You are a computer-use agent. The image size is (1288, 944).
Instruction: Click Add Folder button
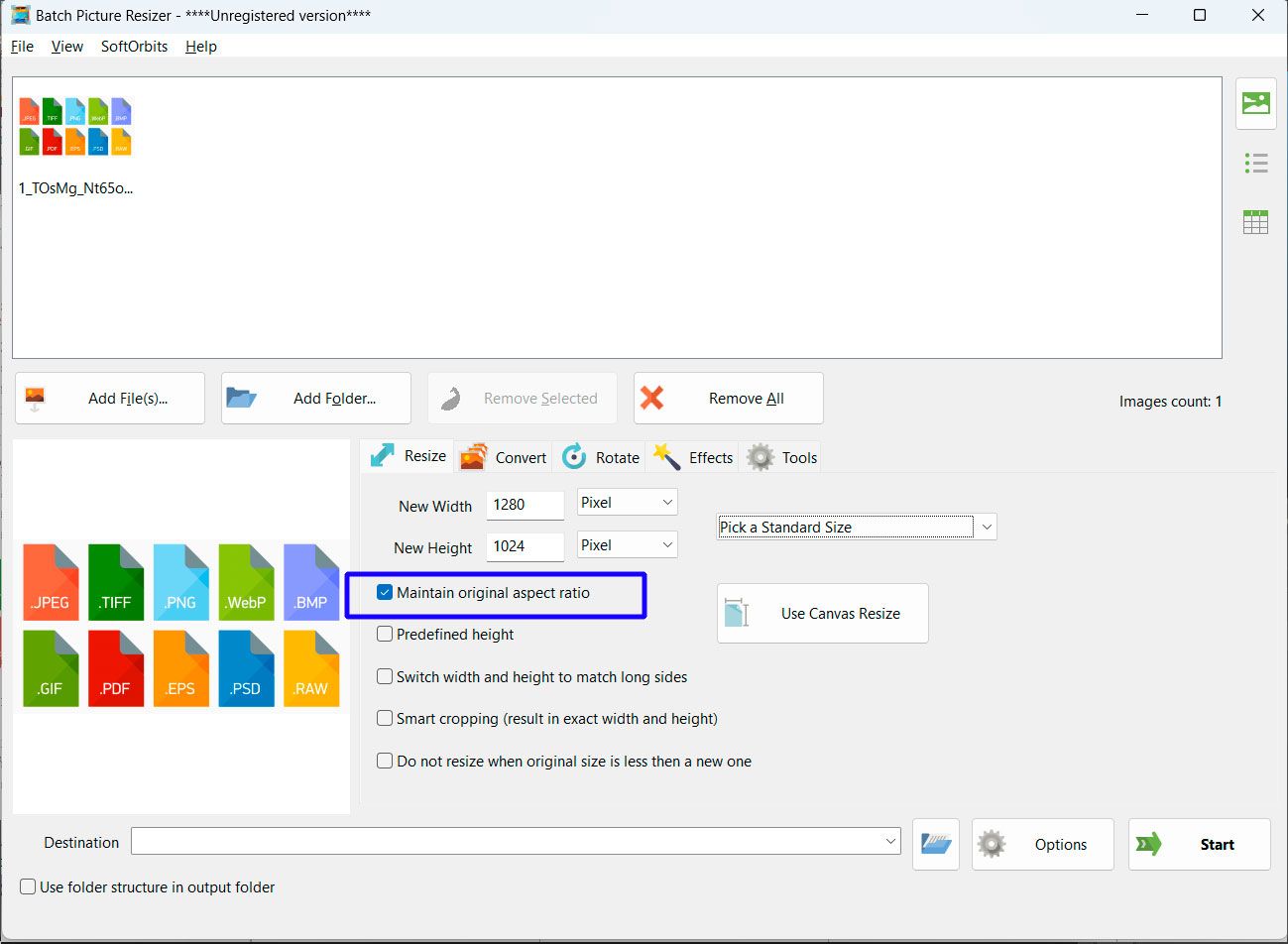(316, 399)
